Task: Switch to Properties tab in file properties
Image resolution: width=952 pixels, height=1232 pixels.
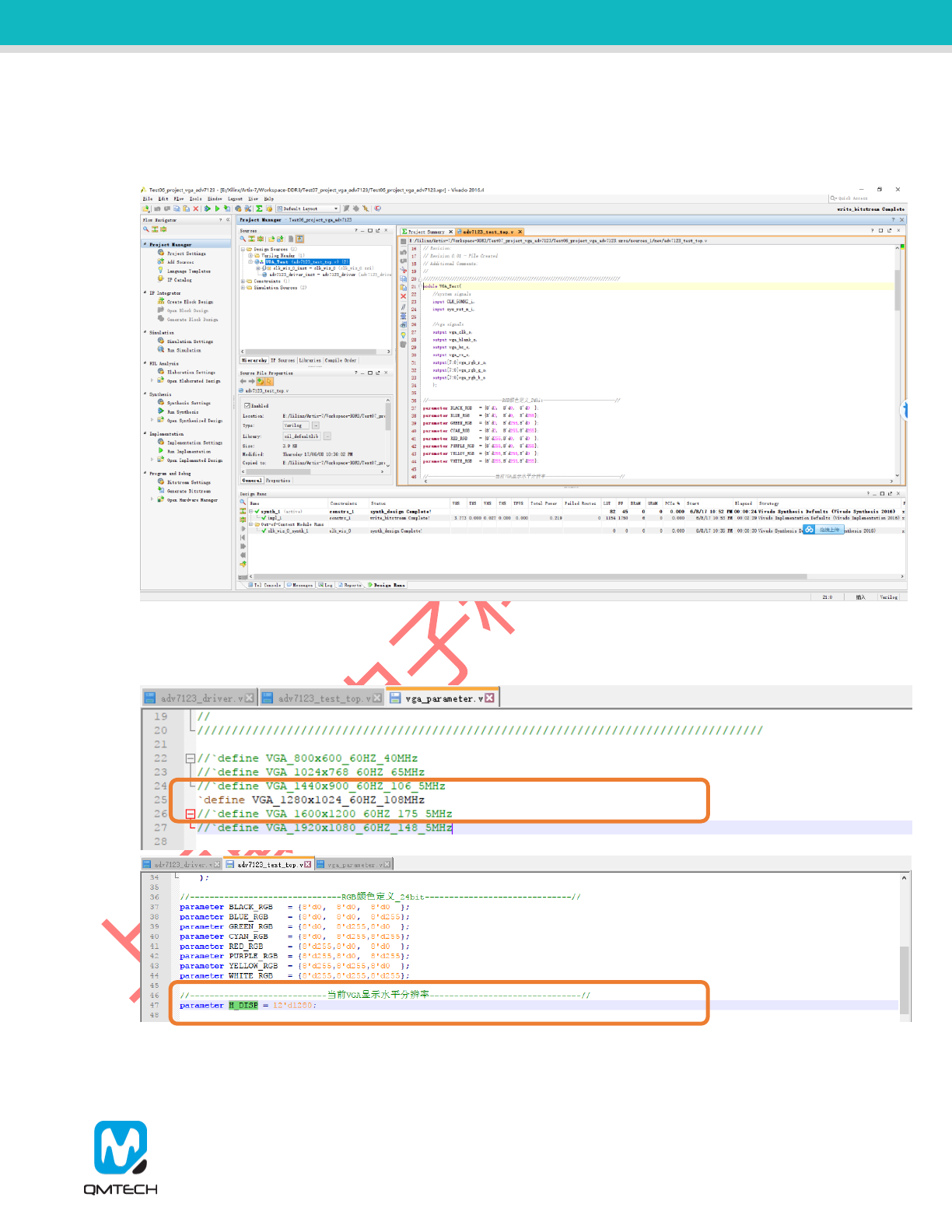Action: click(x=278, y=481)
